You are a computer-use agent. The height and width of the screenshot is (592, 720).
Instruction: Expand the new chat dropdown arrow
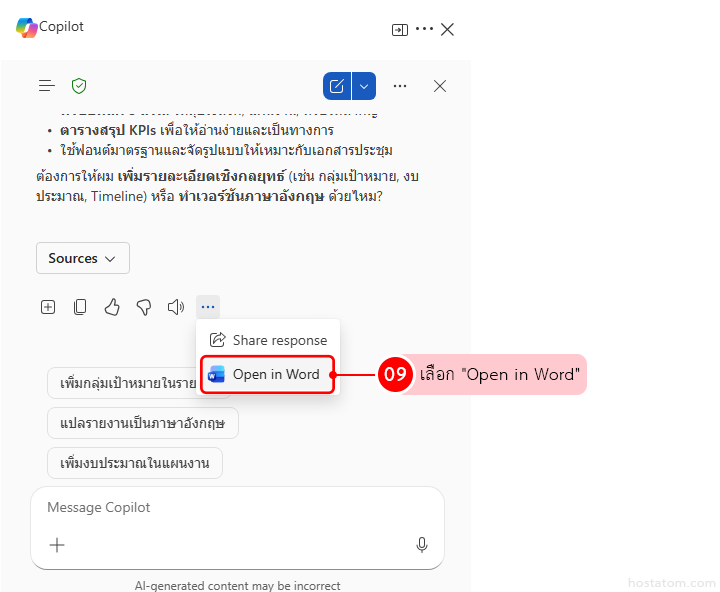coord(364,86)
